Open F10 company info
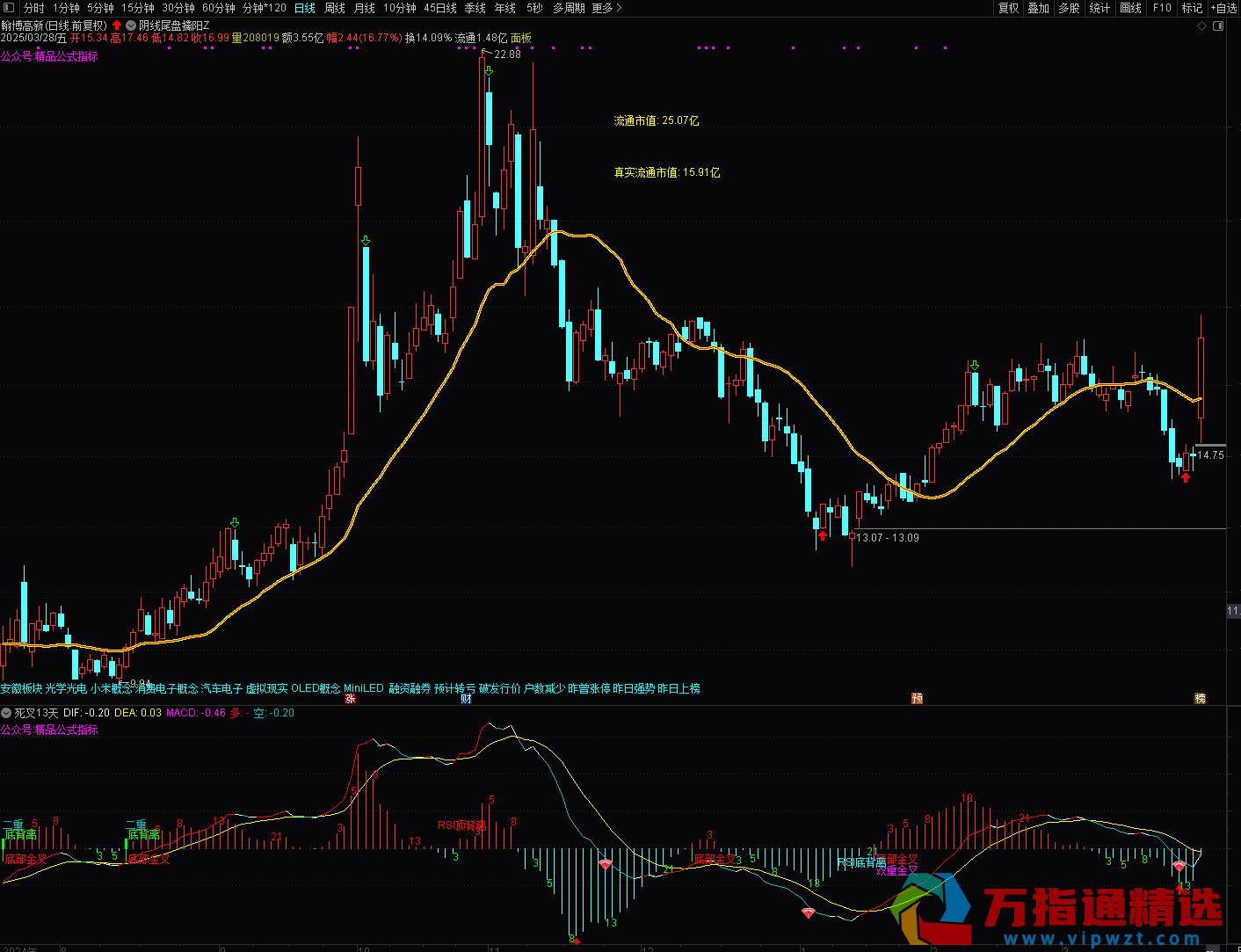Screen dimensions: 1241x952 (1162, 8)
